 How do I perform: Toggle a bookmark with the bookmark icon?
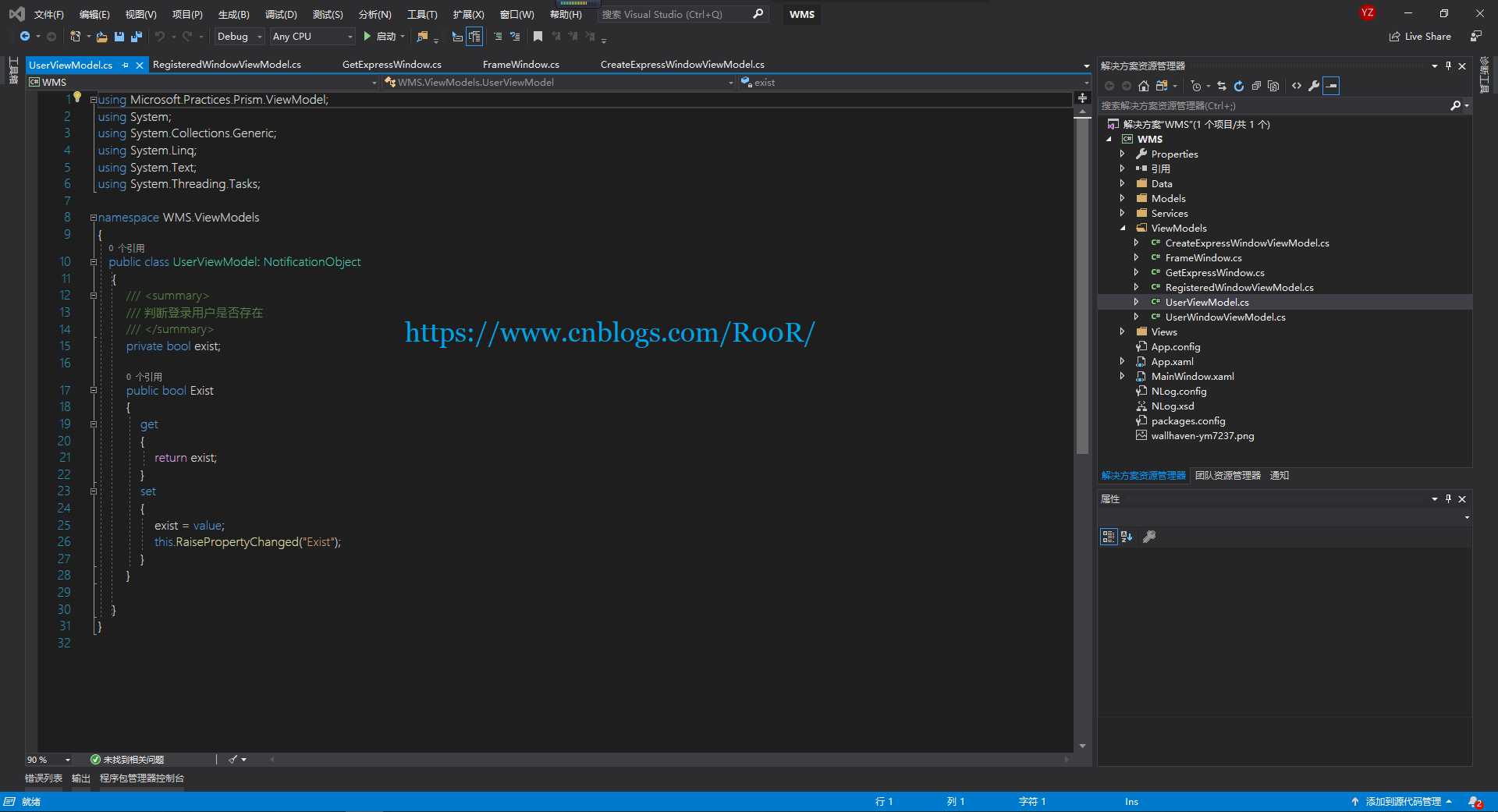pos(538,37)
